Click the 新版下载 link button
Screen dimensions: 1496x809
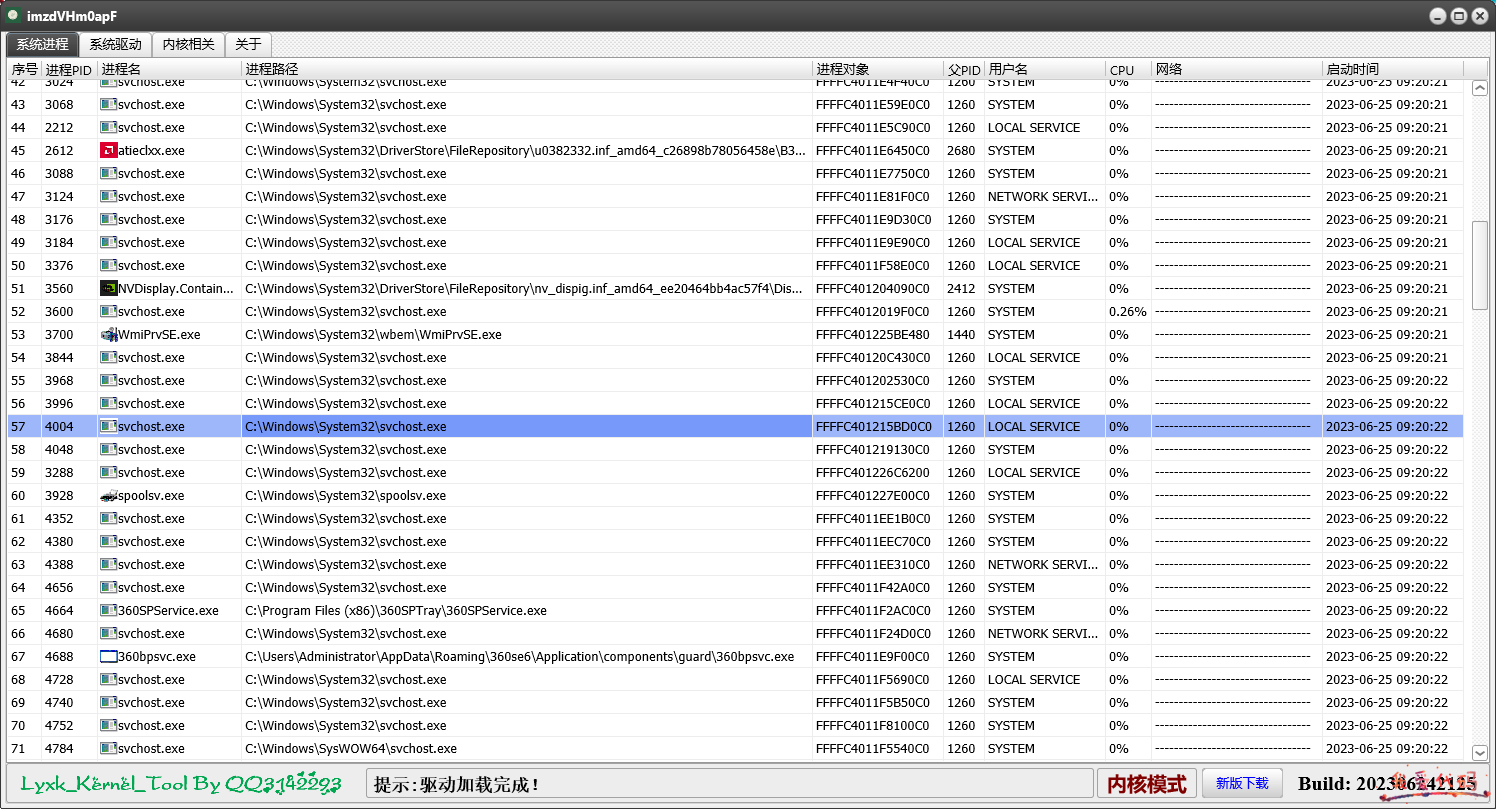(x=1242, y=783)
